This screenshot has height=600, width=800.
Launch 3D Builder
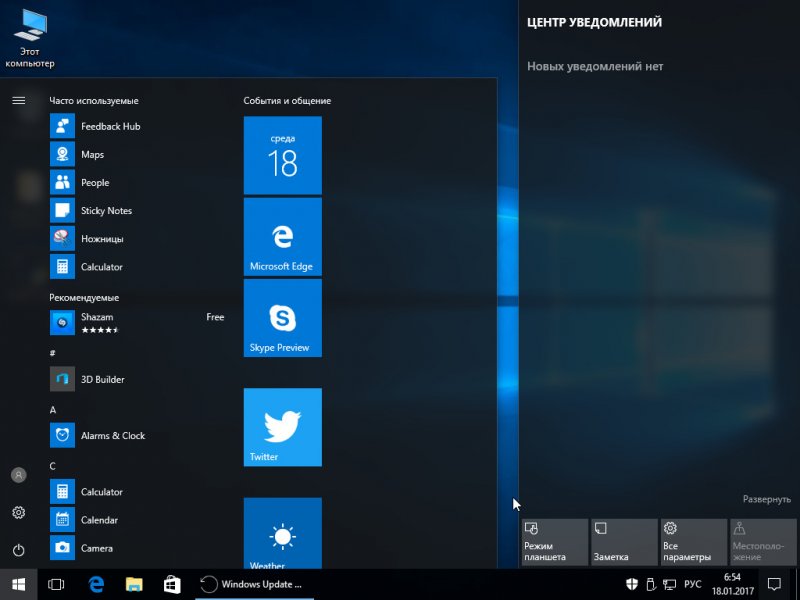pyautogui.click(x=136, y=379)
